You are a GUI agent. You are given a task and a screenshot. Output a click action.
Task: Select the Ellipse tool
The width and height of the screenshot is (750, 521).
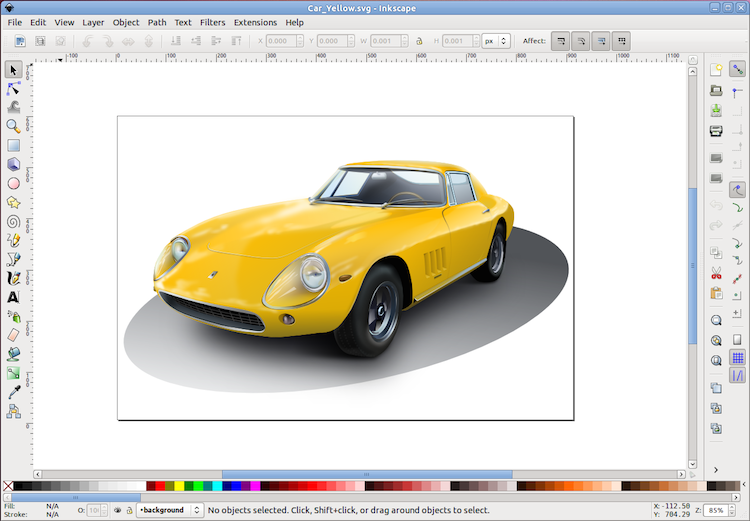tap(13, 183)
